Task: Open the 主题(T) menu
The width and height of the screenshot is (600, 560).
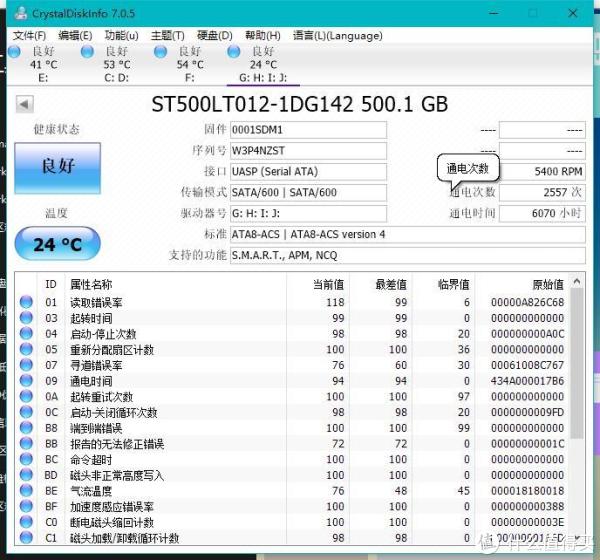Action: point(167,36)
